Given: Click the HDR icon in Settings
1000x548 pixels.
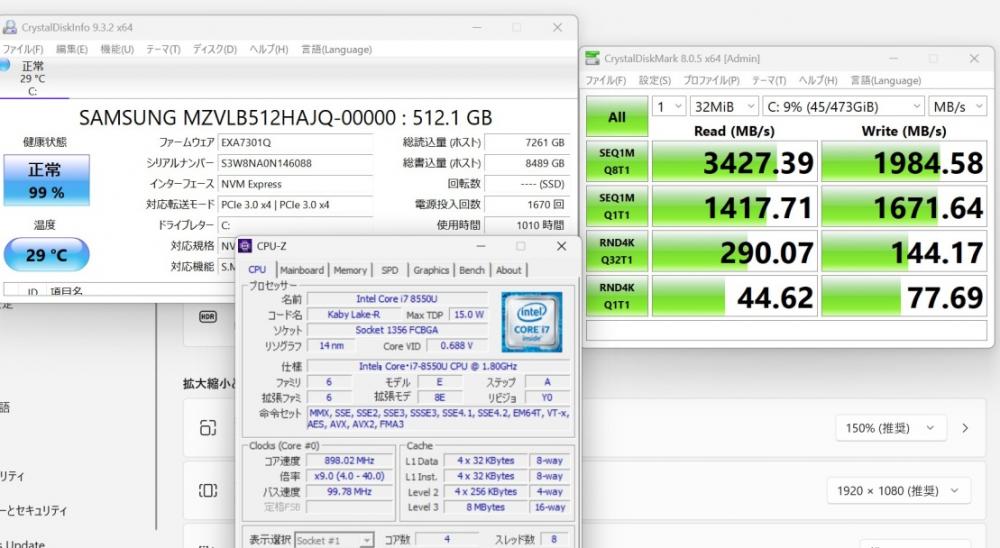Looking at the screenshot, I should click(x=208, y=316).
